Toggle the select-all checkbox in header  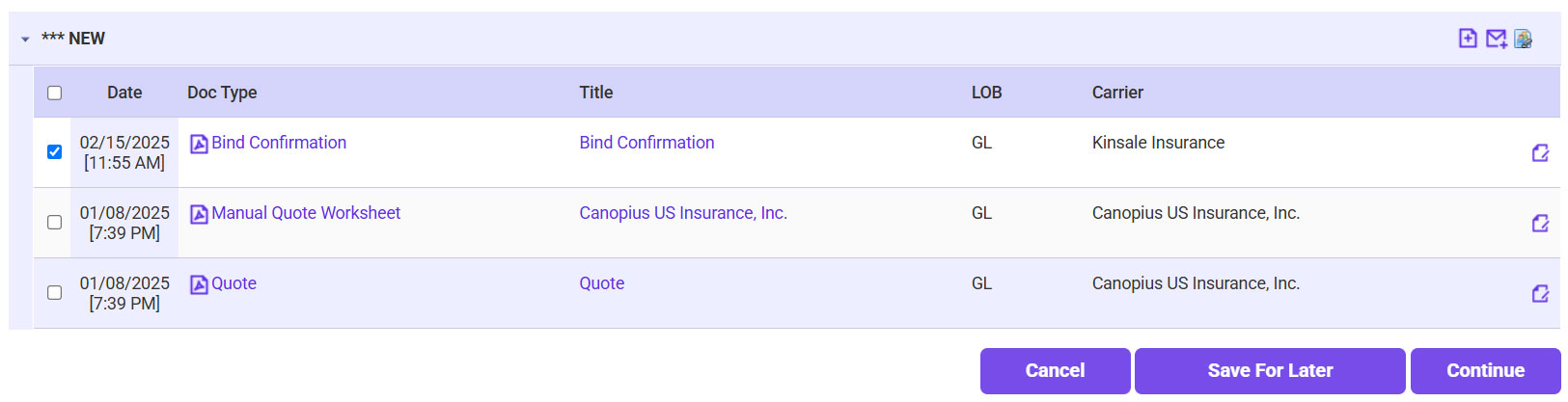55,93
